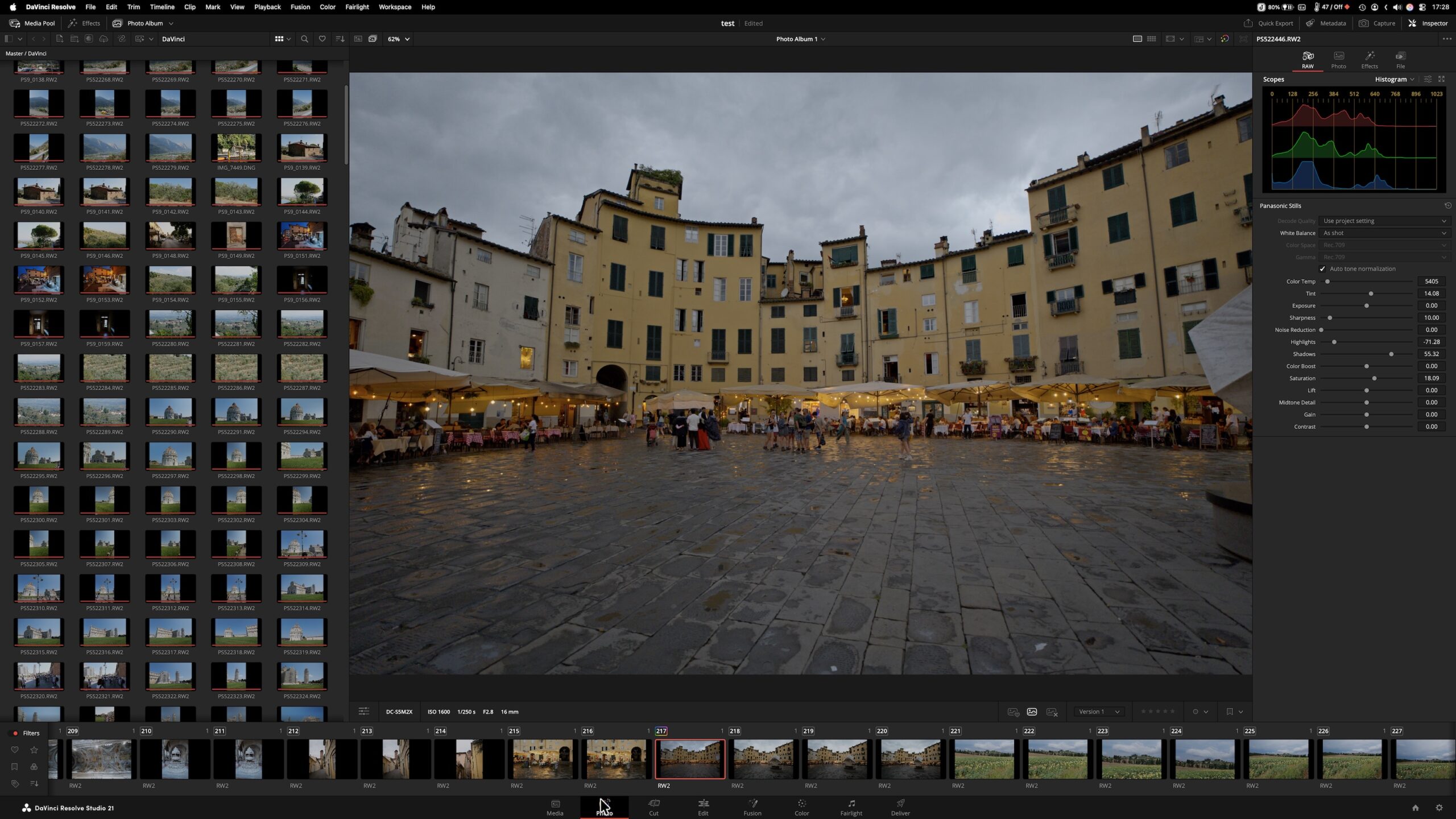This screenshot has width=1456, height=819.
Task: Adjust the Shadows slider handle
Action: 1391,354
